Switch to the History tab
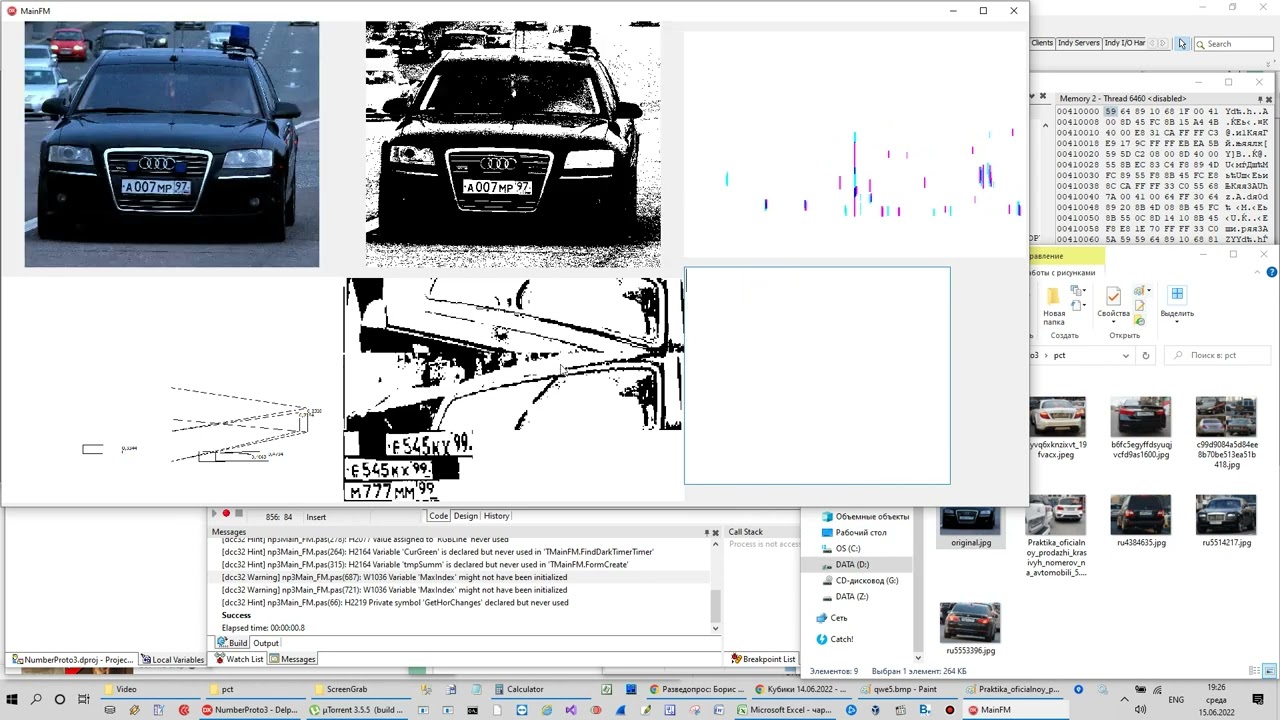Image resolution: width=1280 pixels, height=720 pixels. [497, 516]
